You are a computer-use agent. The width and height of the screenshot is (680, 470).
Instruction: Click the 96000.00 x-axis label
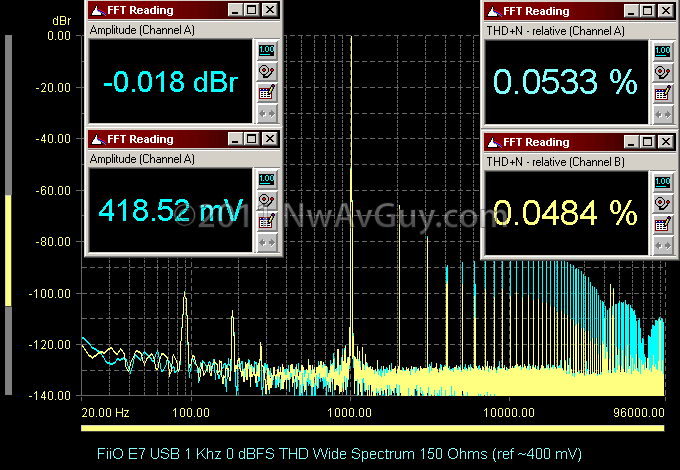coord(639,412)
